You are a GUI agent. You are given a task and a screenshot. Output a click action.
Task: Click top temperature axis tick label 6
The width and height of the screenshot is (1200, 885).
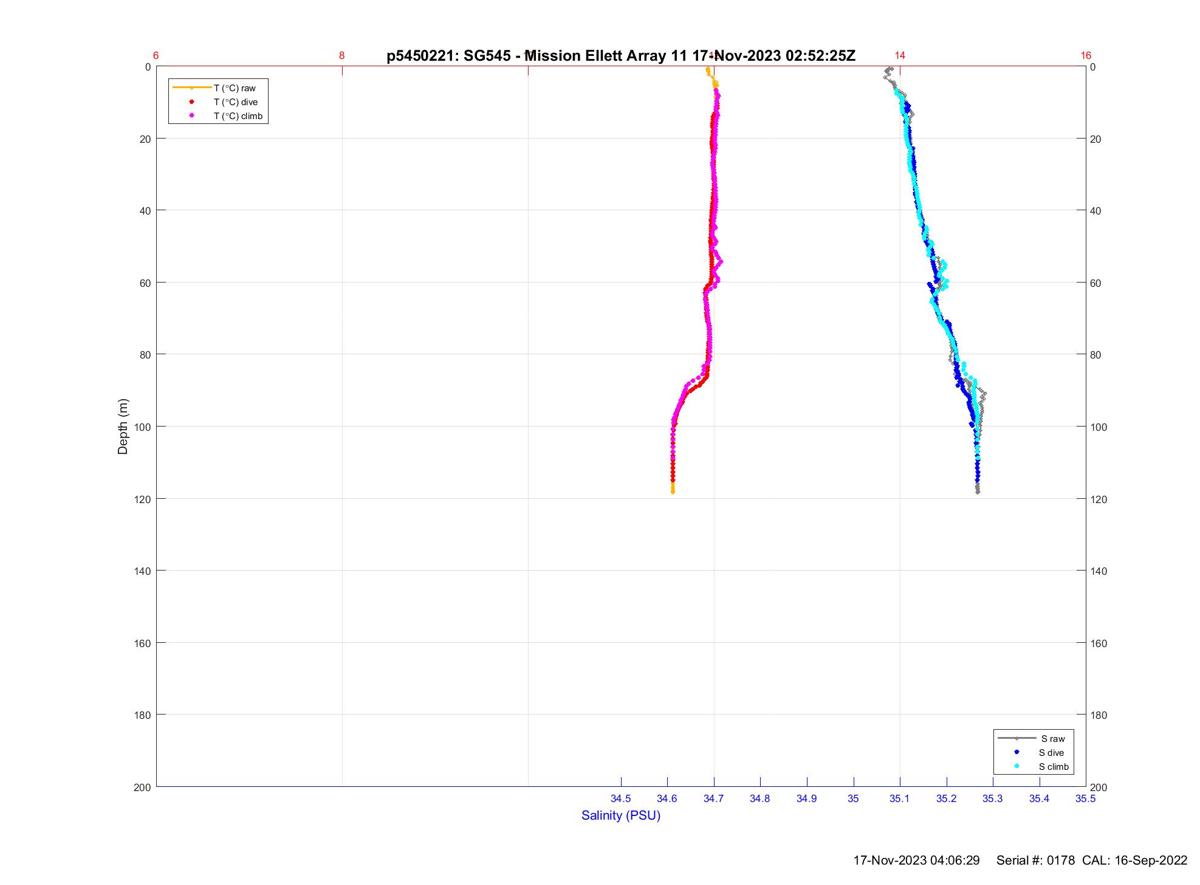[x=157, y=56]
